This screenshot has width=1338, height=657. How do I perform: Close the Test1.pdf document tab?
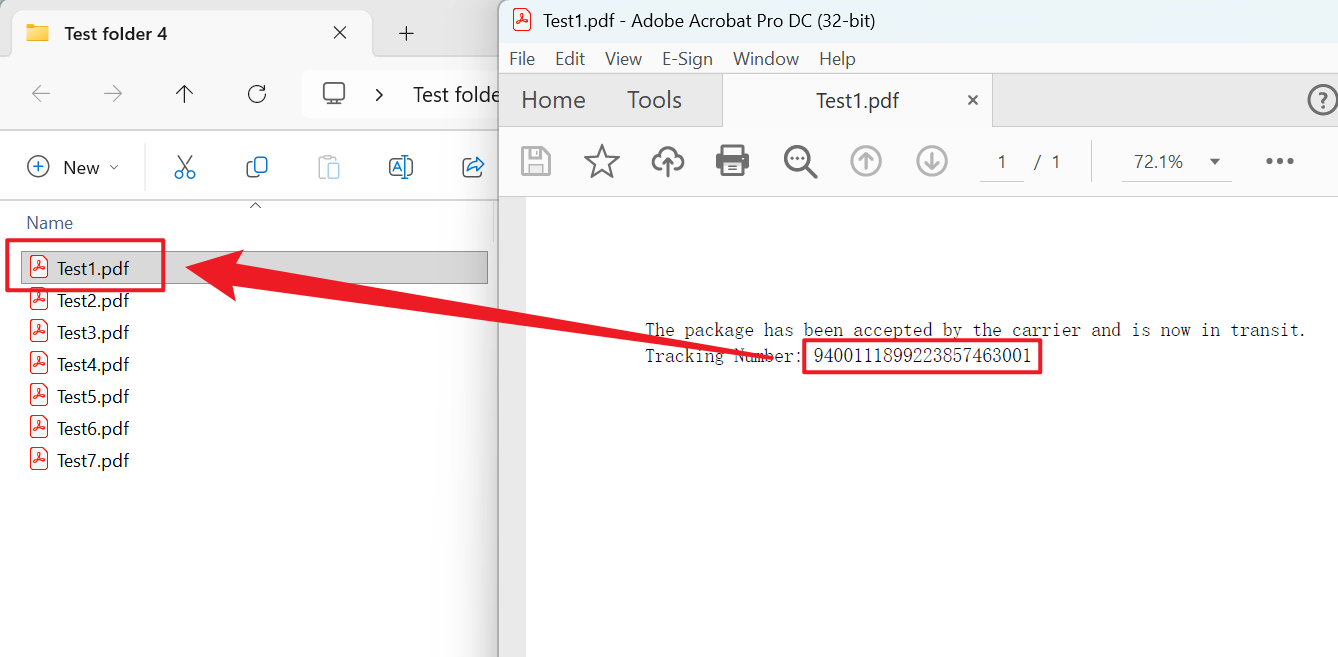click(x=972, y=100)
